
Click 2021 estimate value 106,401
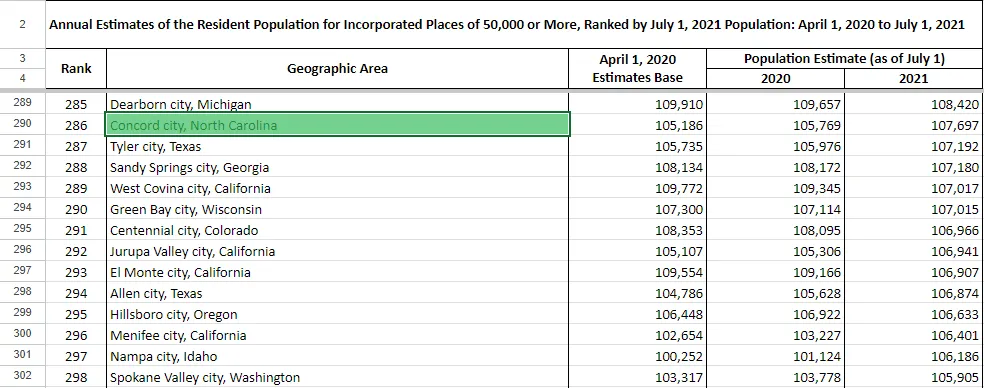click(x=914, y=335)
